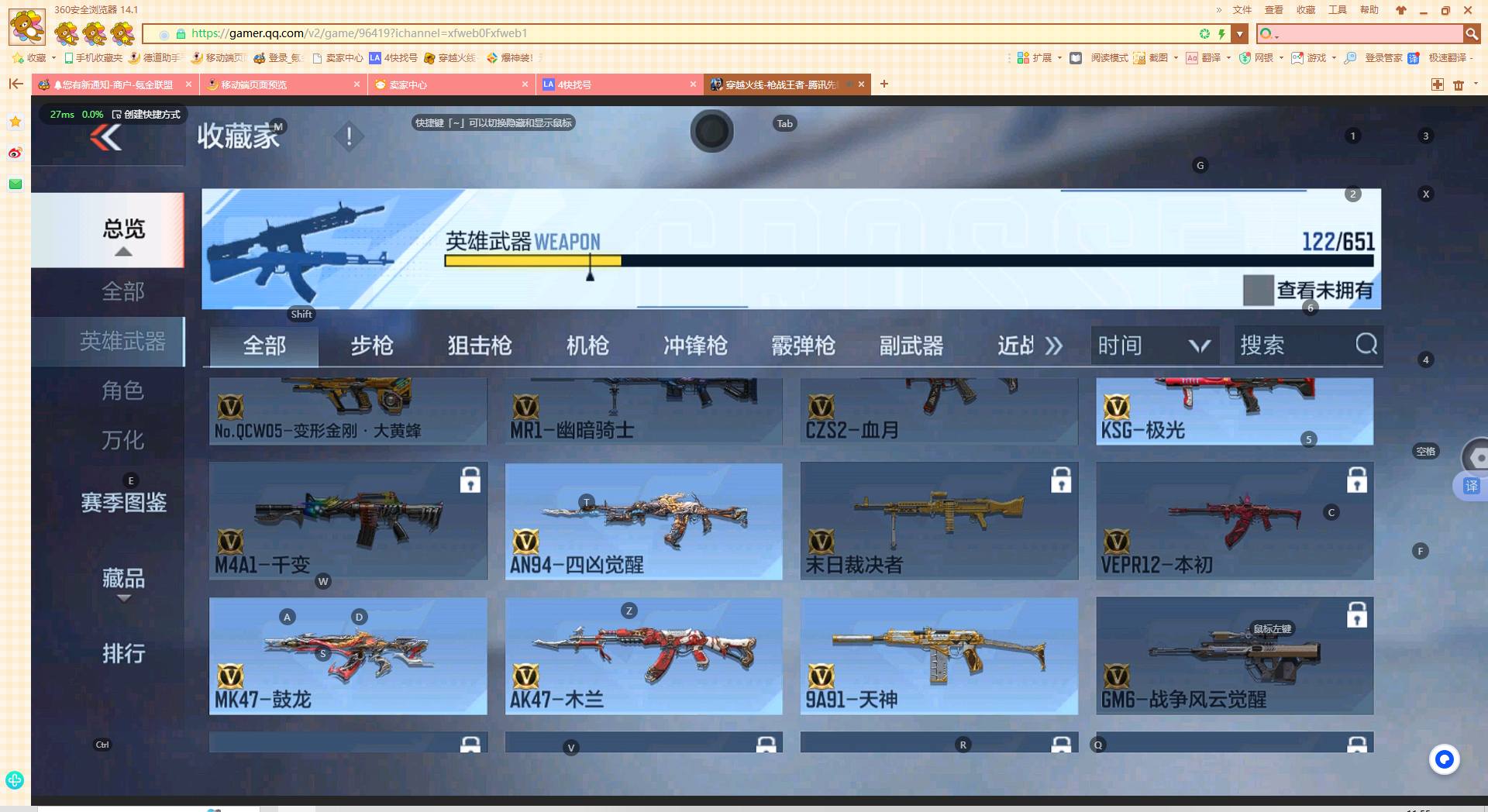Click the in-game search magnifier icon
Screen dimensions: 1488x812
click(x=1365, y=346)
